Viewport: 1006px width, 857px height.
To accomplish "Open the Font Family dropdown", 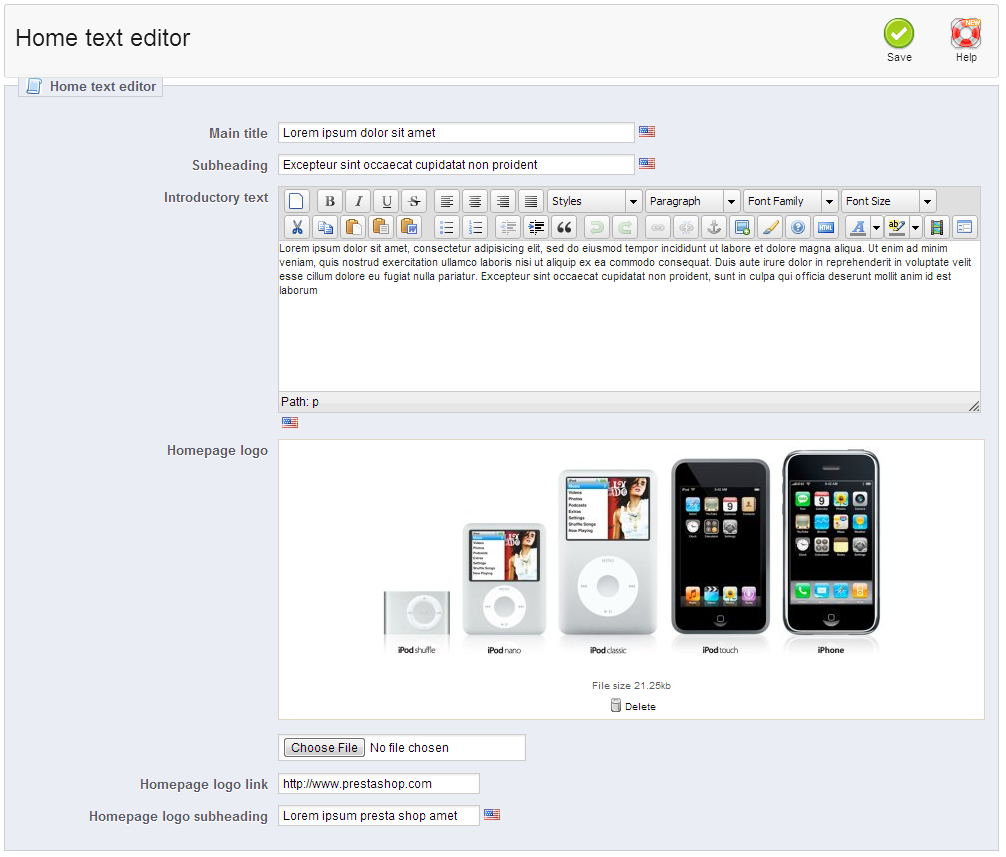I will tap(790, 200).
